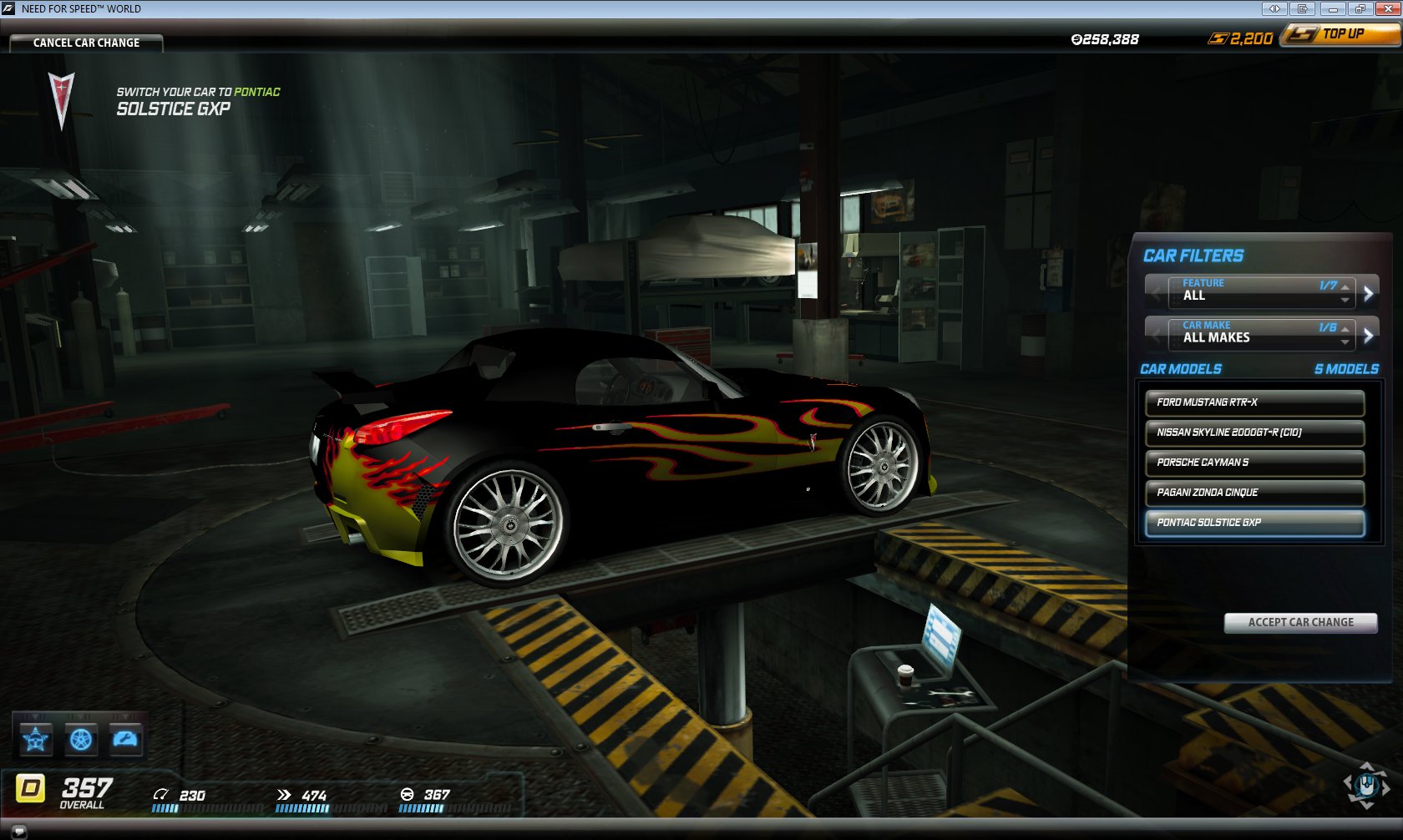Select Pontiac Solstice GXP model
The image size is (1403, 840).
click(x=1254, y=523)
